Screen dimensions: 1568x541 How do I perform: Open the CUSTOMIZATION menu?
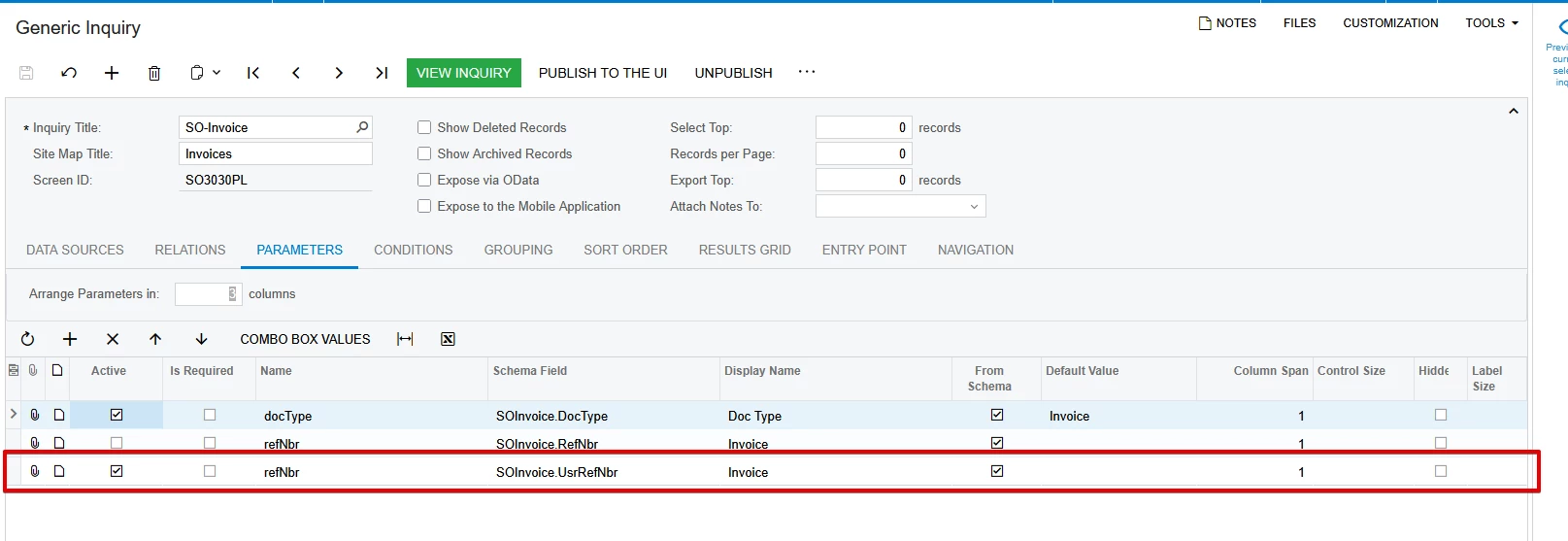point(1390,22)
